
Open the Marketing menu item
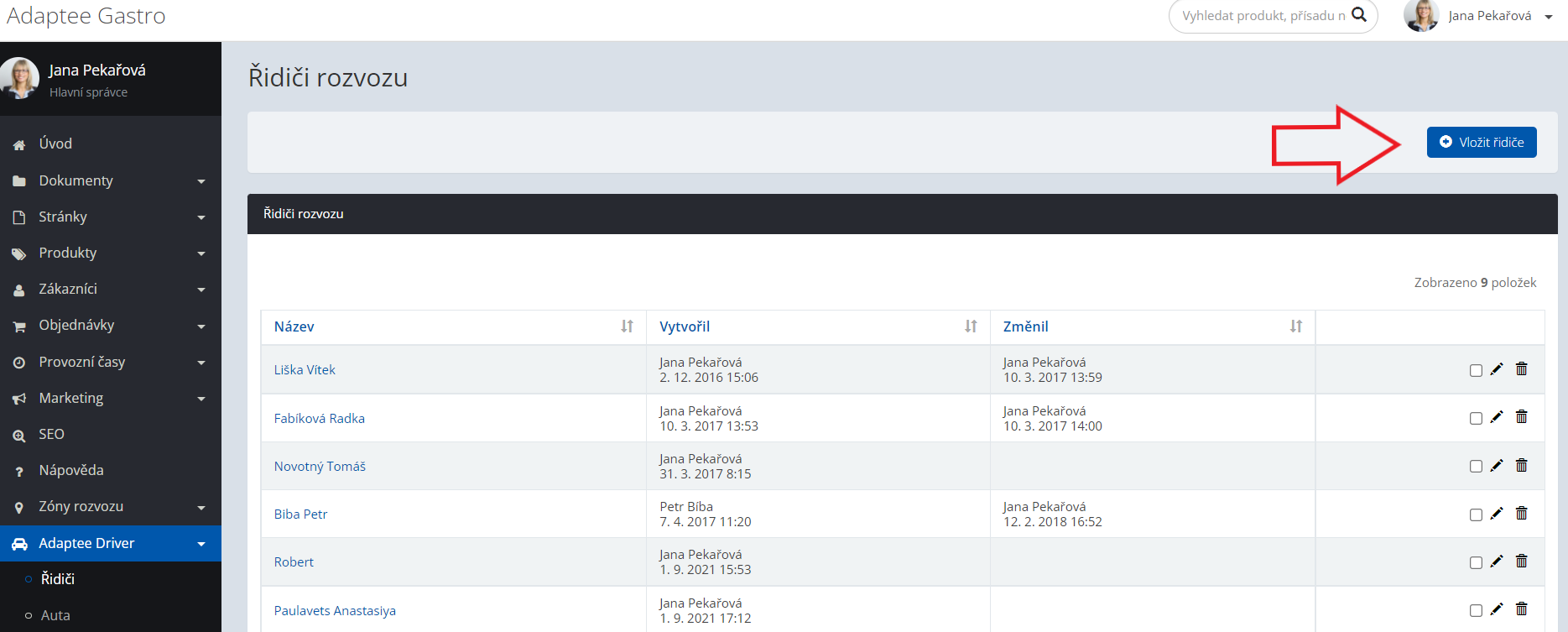pos(111,398)
